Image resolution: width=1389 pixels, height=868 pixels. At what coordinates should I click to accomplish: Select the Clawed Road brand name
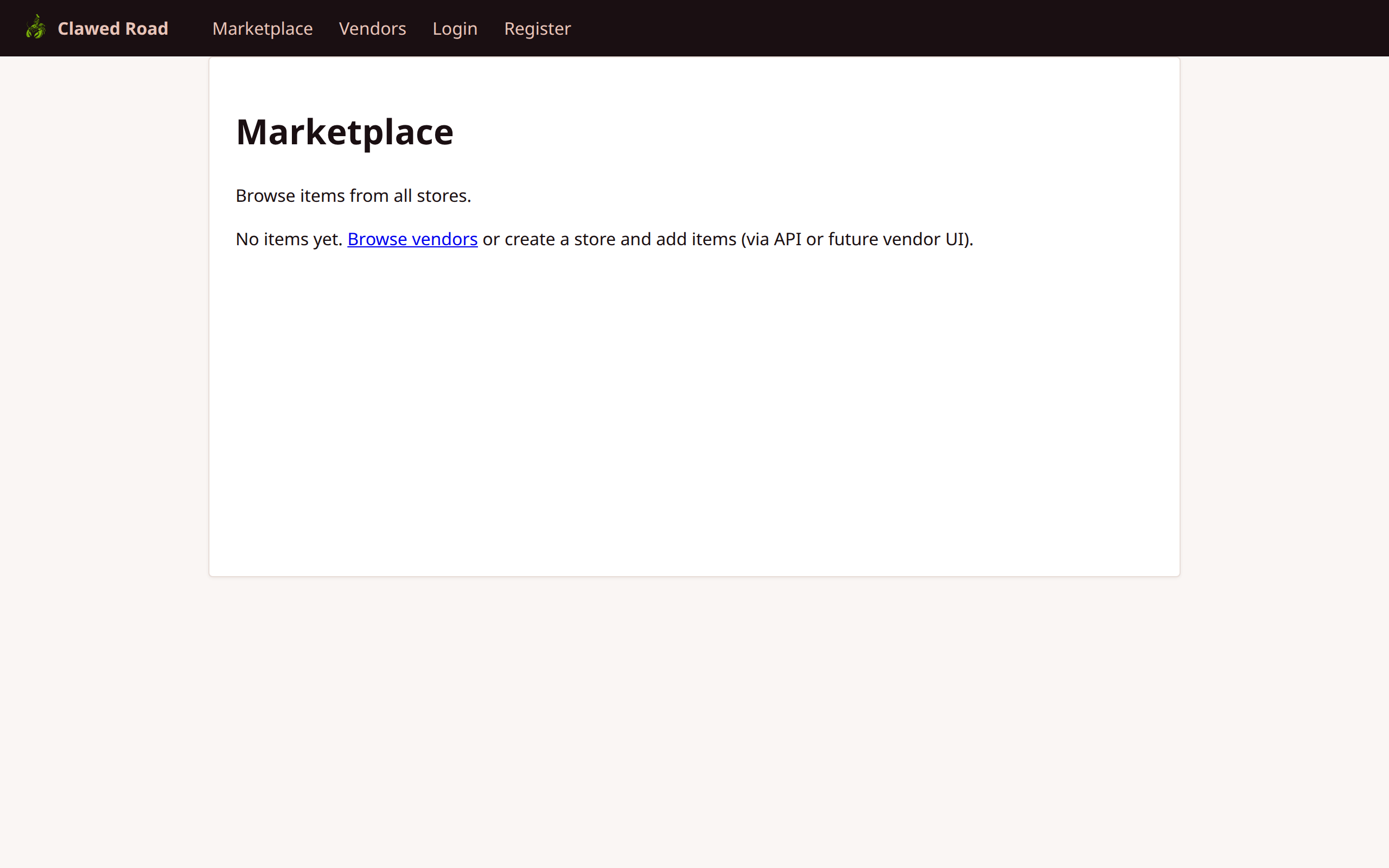tap(112, 28)
